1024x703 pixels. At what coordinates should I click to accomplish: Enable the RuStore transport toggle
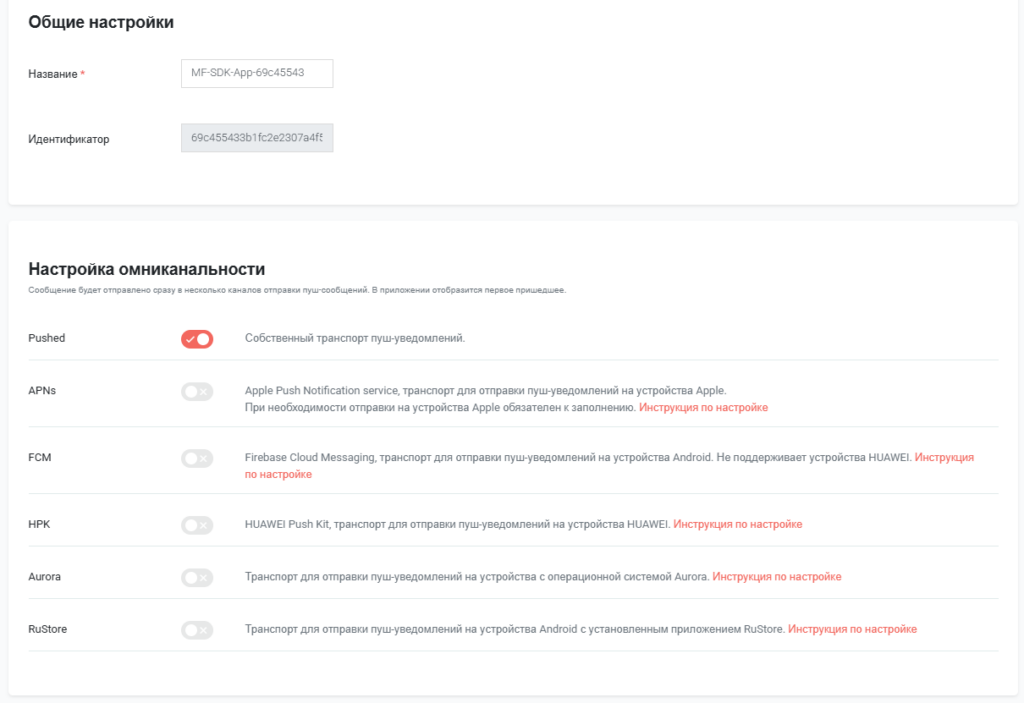coord(197,630)
